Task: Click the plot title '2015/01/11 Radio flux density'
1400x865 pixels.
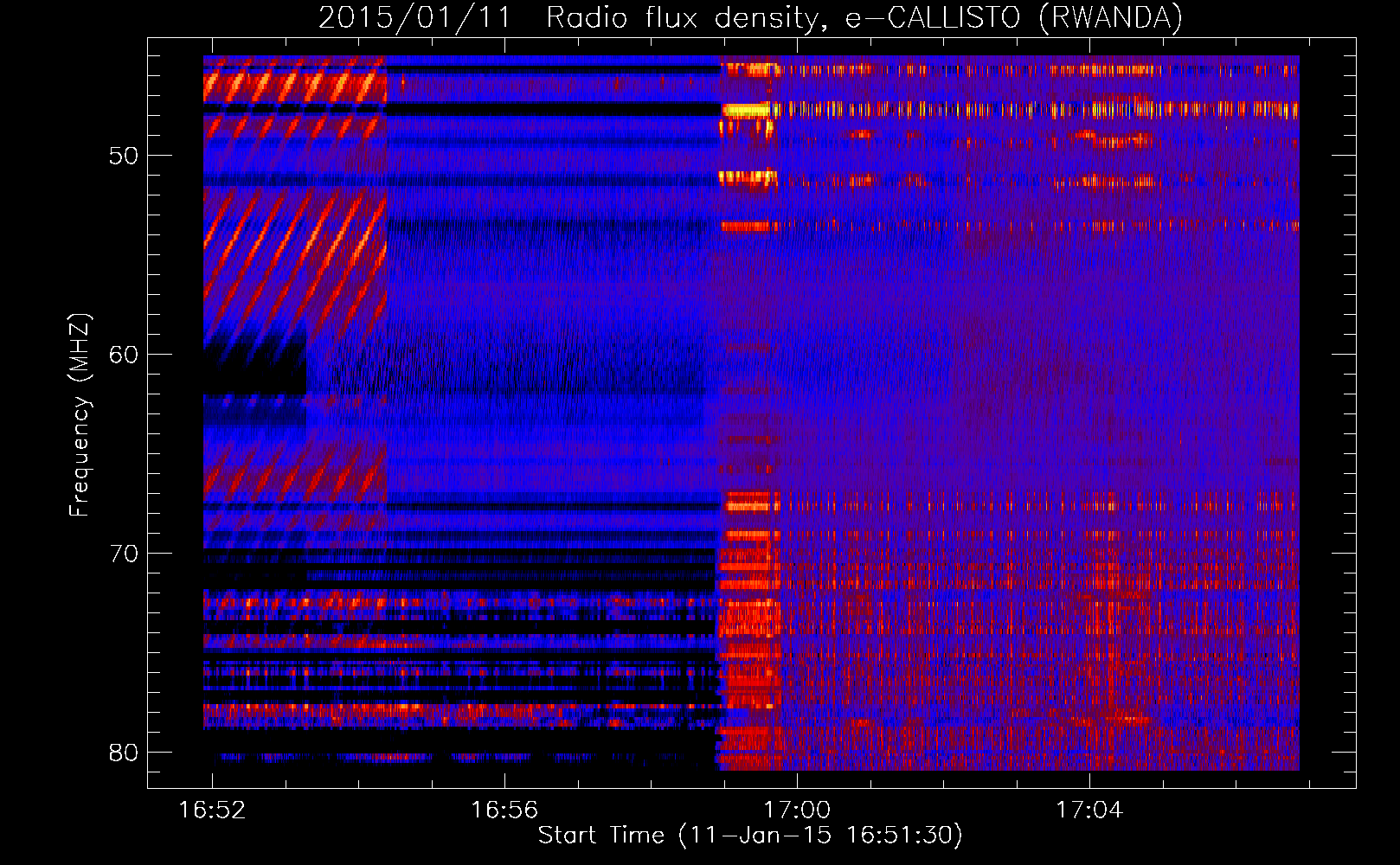Action: point(750,17)
